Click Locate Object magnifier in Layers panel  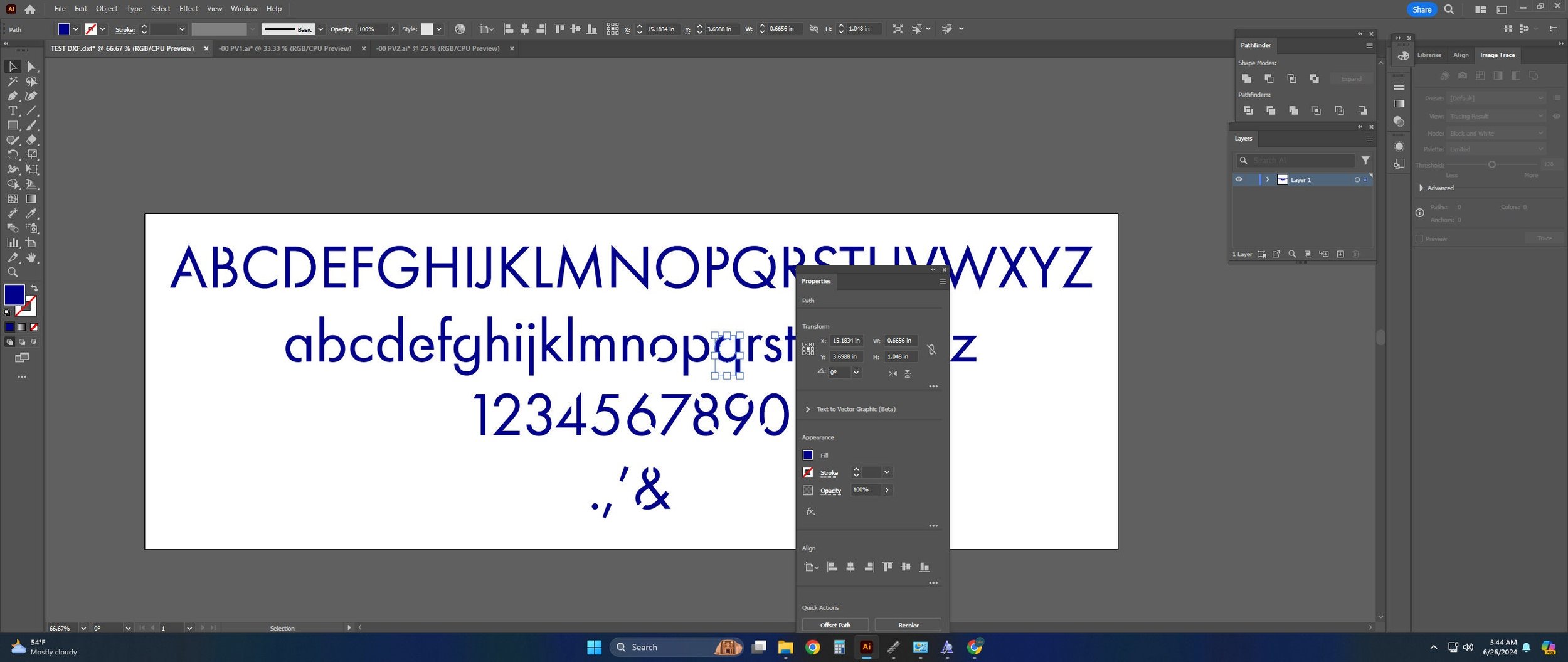point(1292,254)
